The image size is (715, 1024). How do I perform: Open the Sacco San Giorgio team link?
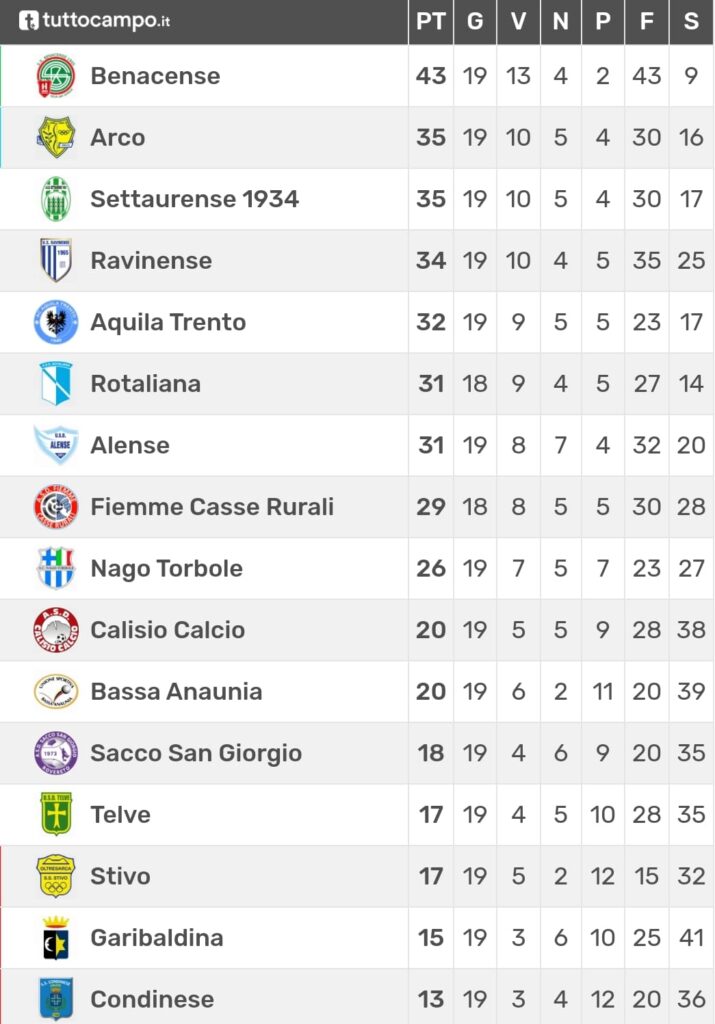point(196,753)
